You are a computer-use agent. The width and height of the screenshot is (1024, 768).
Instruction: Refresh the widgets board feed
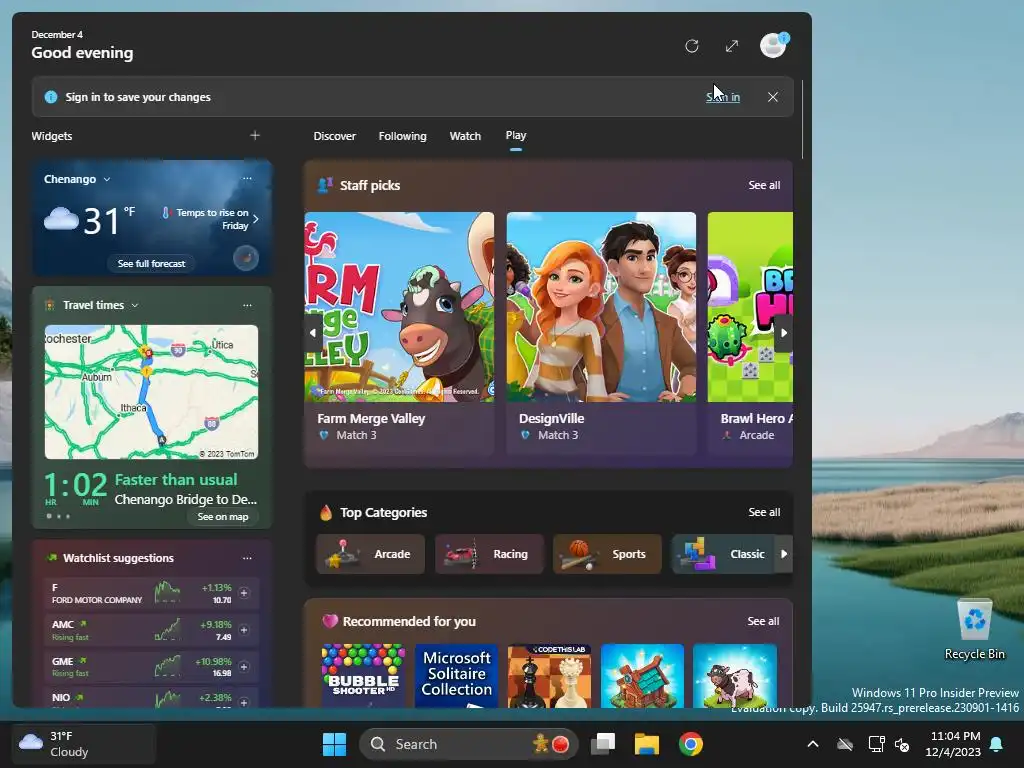click(692, 46)
